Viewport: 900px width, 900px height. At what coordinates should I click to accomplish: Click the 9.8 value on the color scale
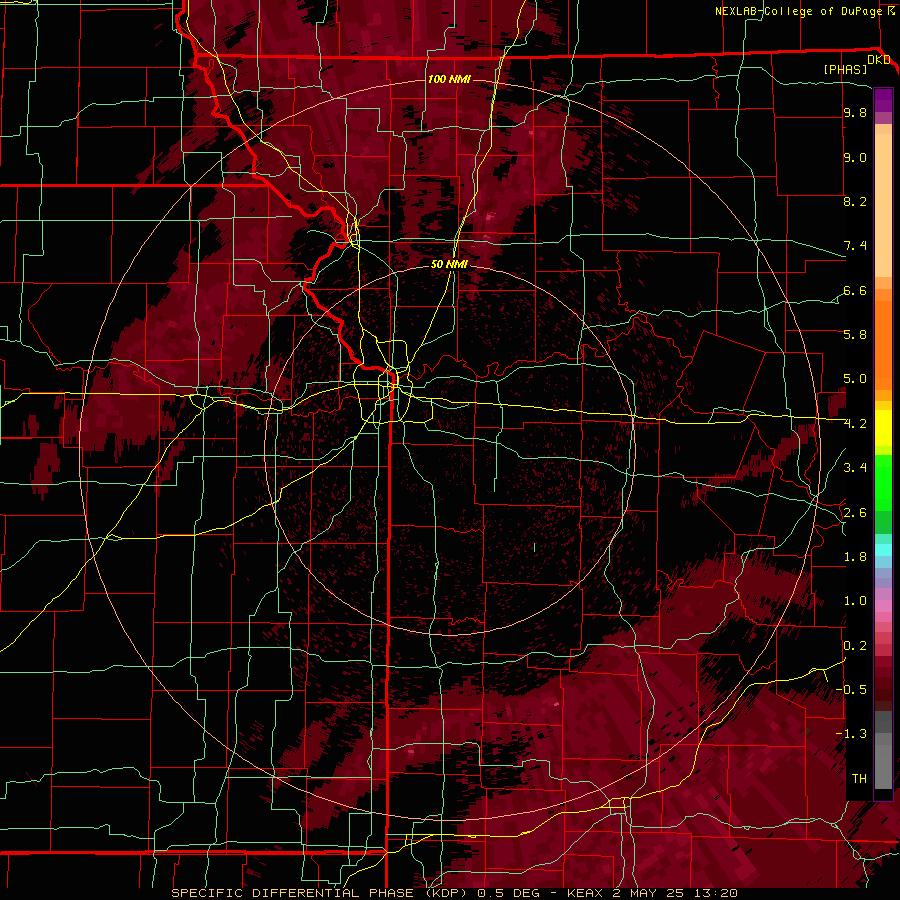(x=855, y=113)
